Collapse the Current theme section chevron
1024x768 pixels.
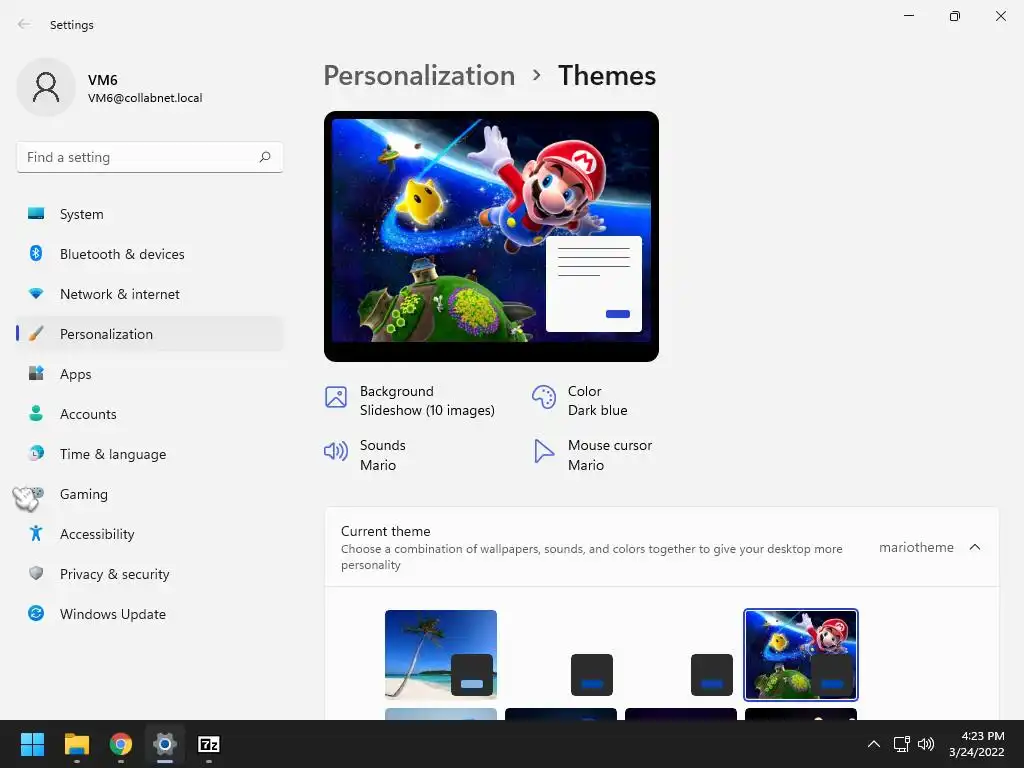[x=974, y=547]
